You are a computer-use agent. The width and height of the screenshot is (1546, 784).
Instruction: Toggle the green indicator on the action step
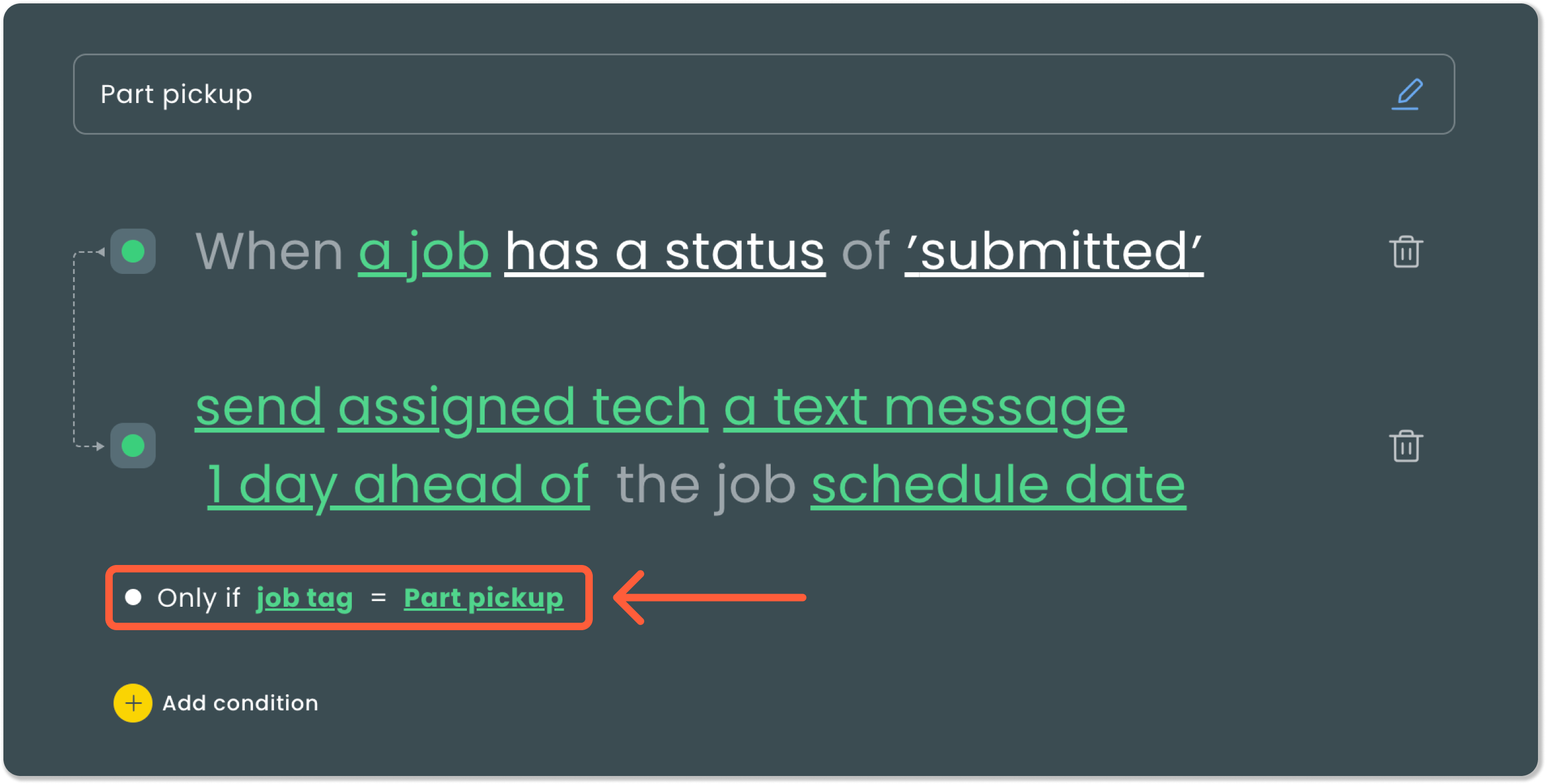tap(133, 445)
